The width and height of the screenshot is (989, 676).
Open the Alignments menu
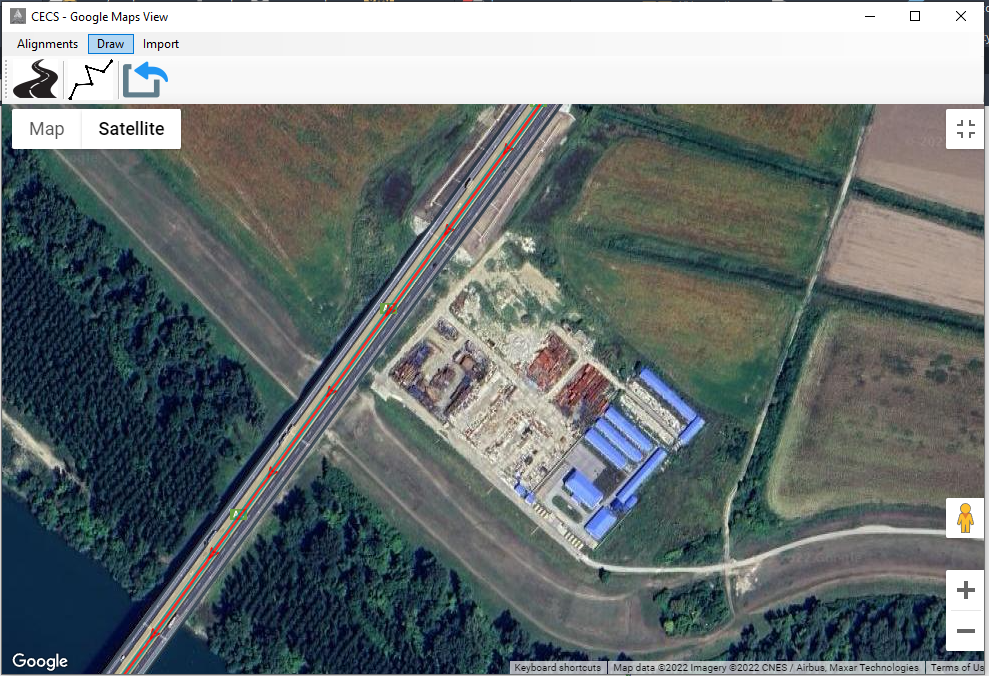click(47, 44)
